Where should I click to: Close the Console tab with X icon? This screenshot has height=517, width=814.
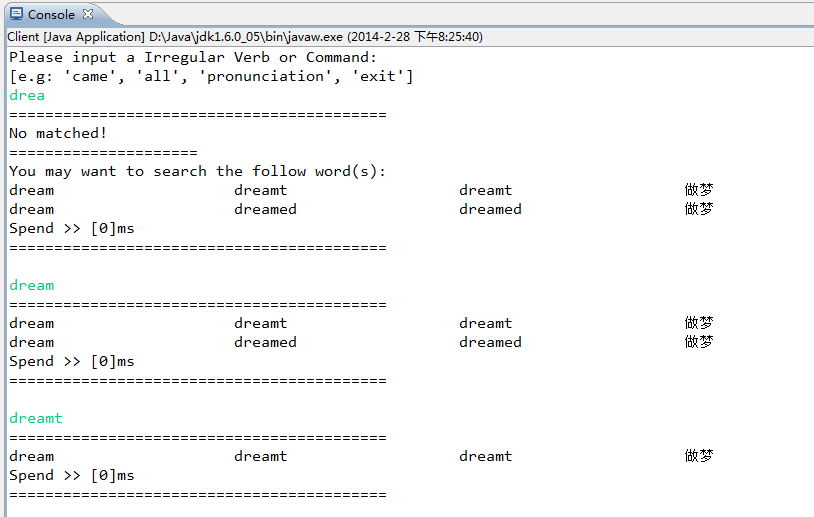pyautogui.click(x=88, y=14)
